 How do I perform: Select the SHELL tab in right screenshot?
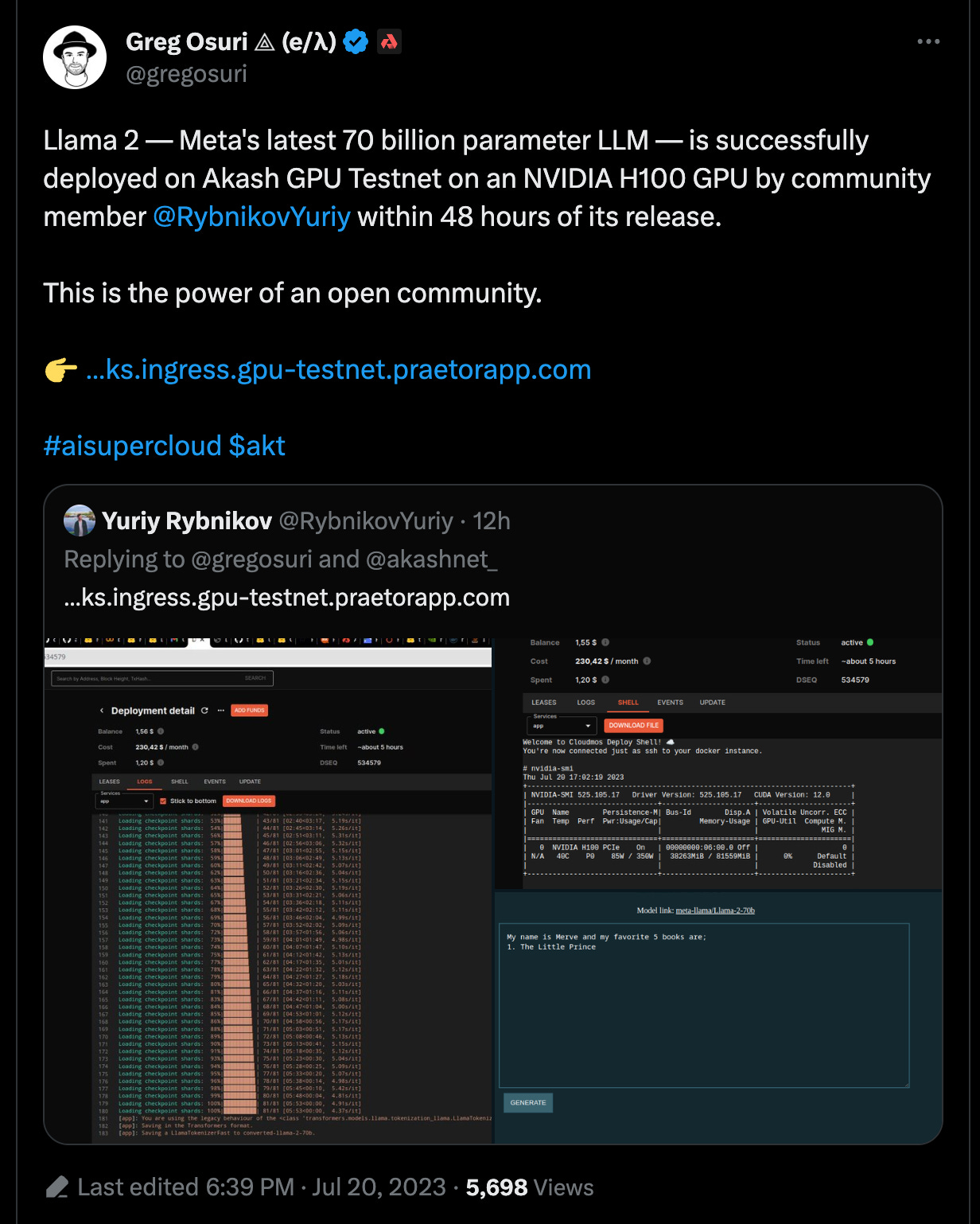pyautogui.click(x=628, y=703)
